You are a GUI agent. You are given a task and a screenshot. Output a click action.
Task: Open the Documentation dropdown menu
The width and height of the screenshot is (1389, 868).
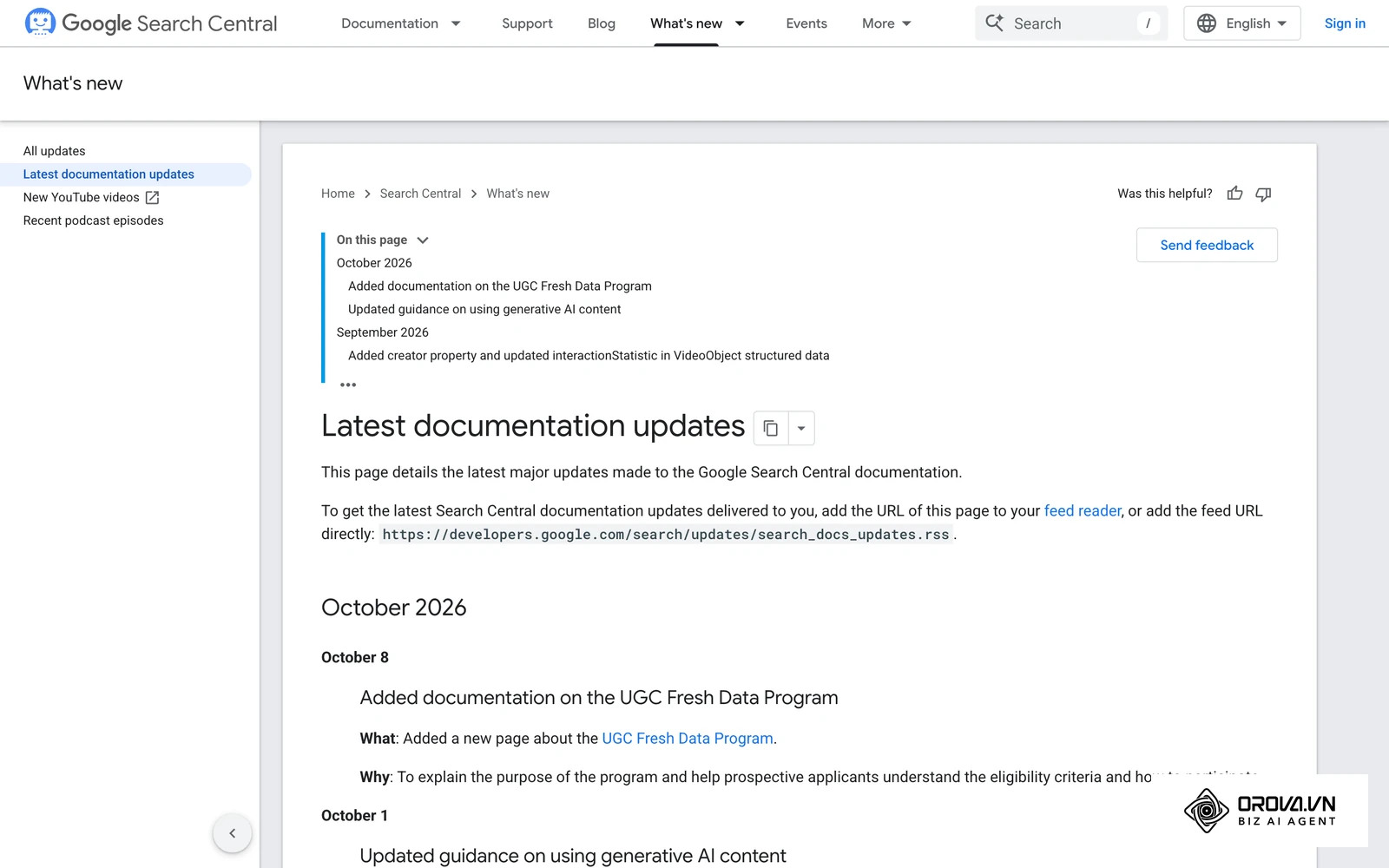pos(400,23)
